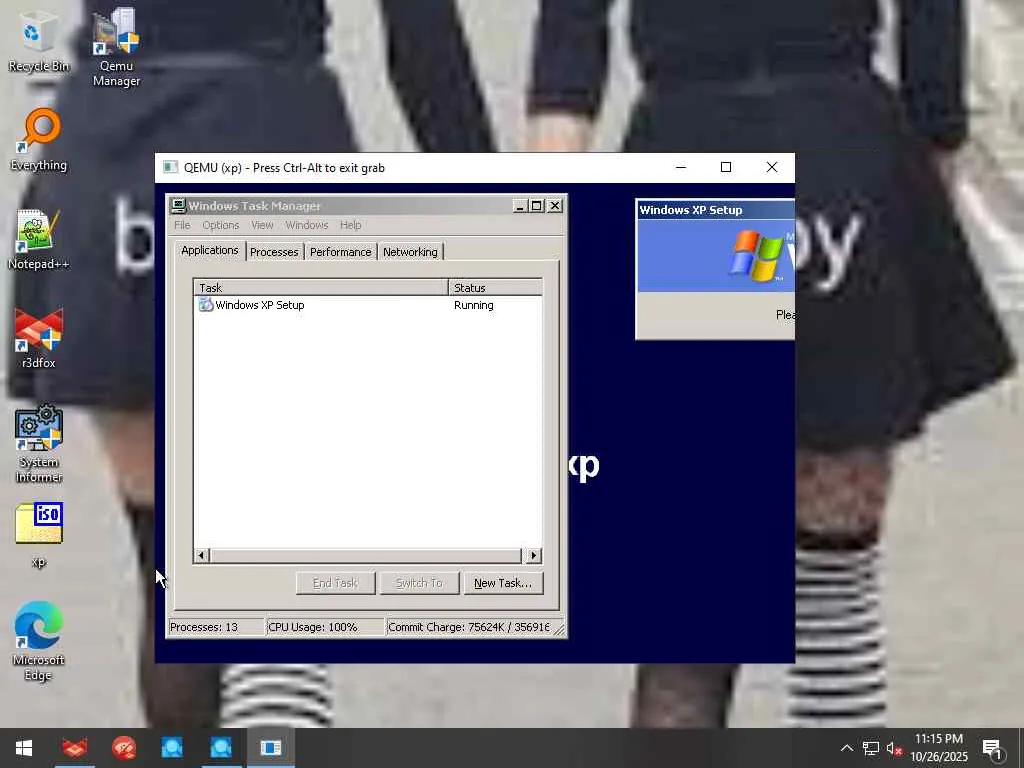
Task: Click the Task Manager title bar icon
Action: point(178,206)
